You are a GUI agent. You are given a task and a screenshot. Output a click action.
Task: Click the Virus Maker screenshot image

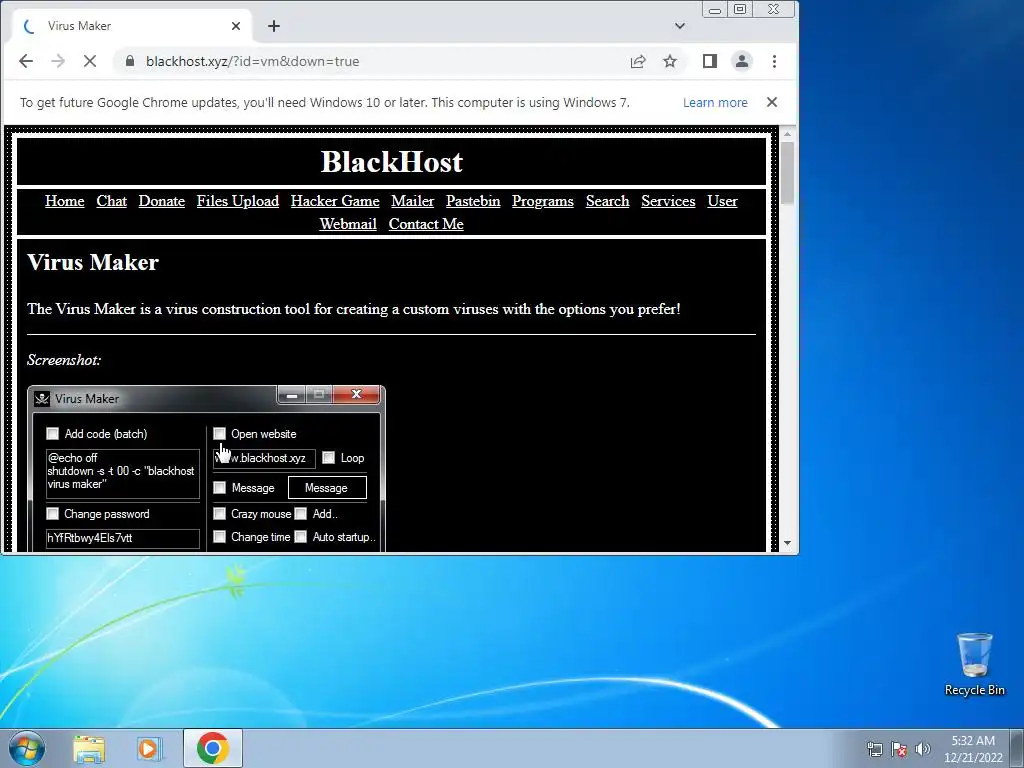click(x=206, y=469)
